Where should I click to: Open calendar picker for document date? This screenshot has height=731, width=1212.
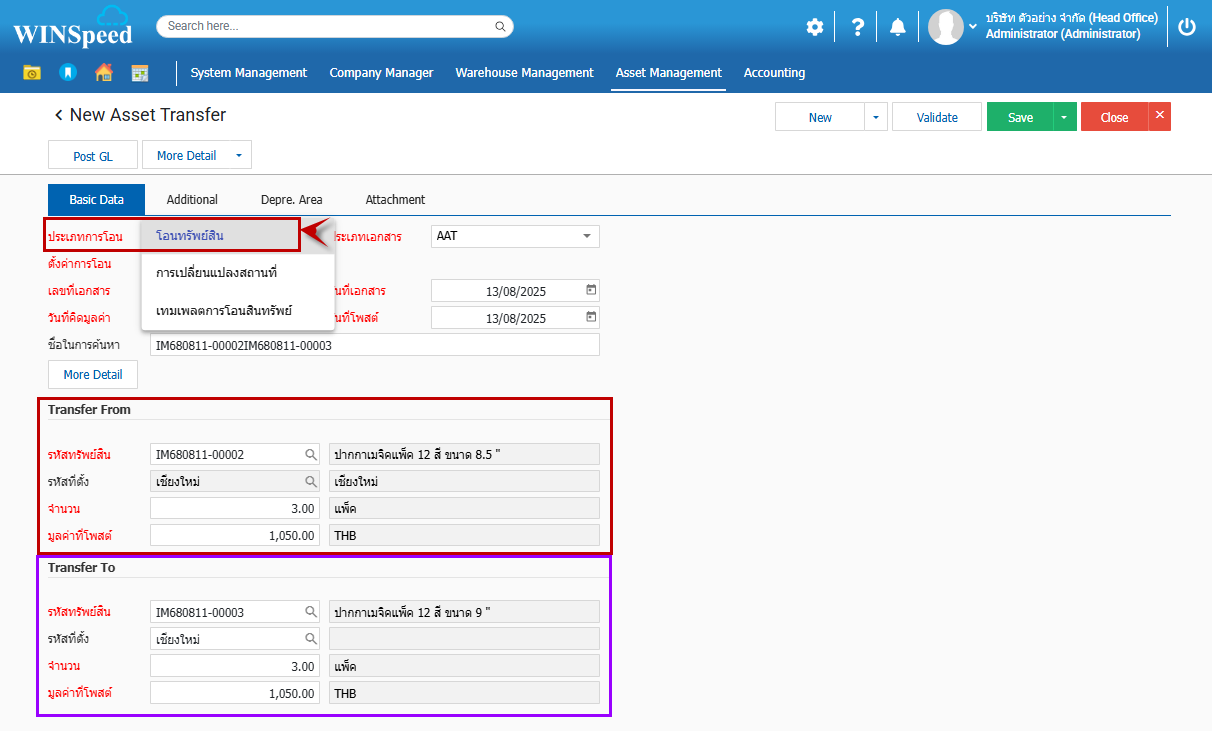coord(591,290)
